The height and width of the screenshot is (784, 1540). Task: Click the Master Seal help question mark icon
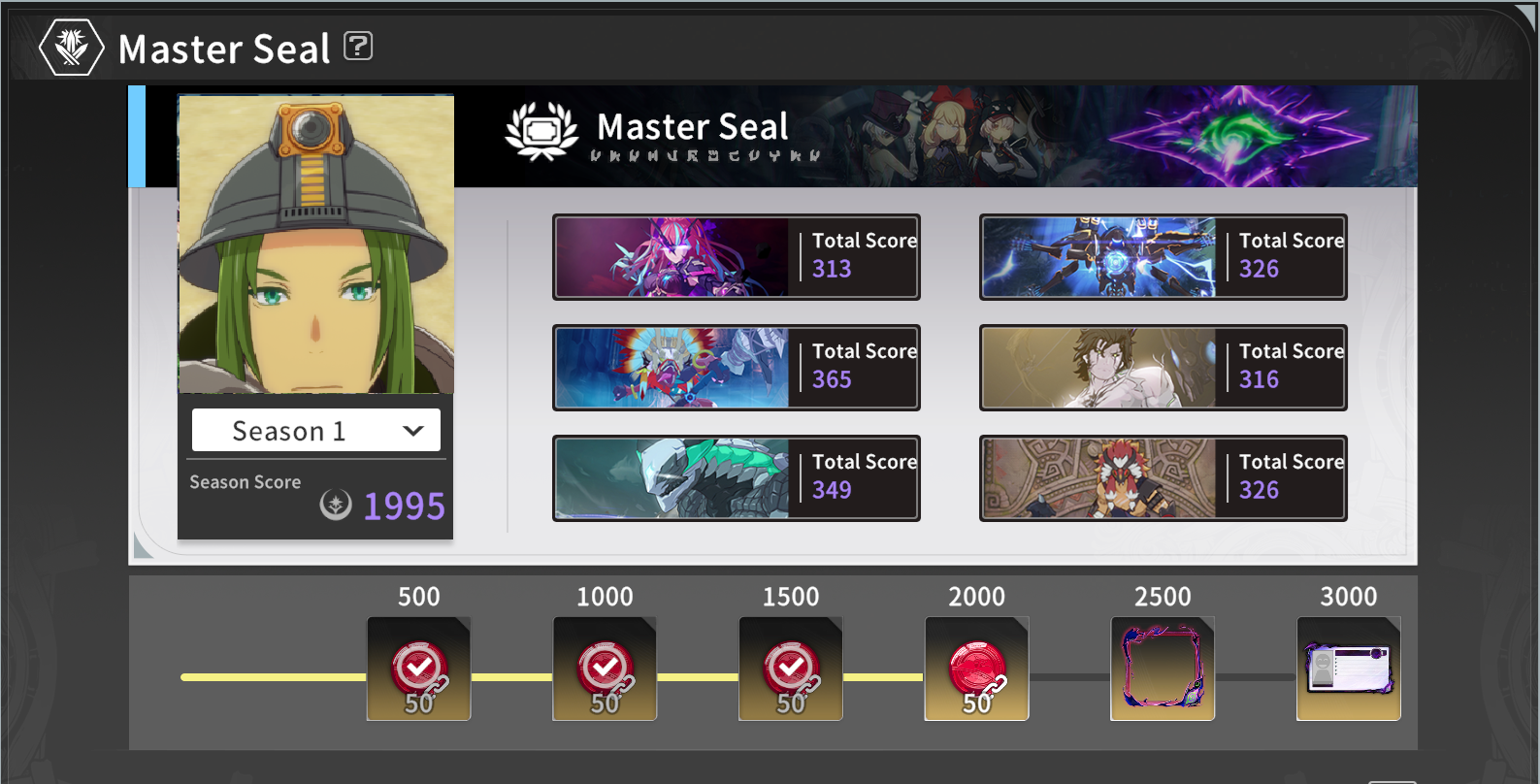(358, 46)
